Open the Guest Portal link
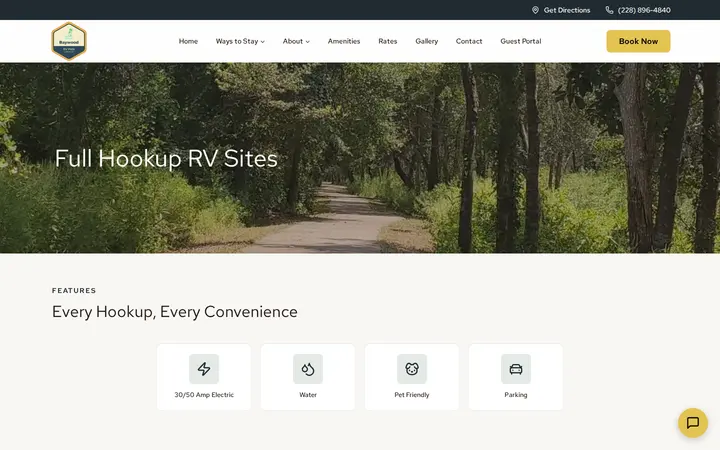The height and width of the screenshot is (450, 720). click(521, 41)
